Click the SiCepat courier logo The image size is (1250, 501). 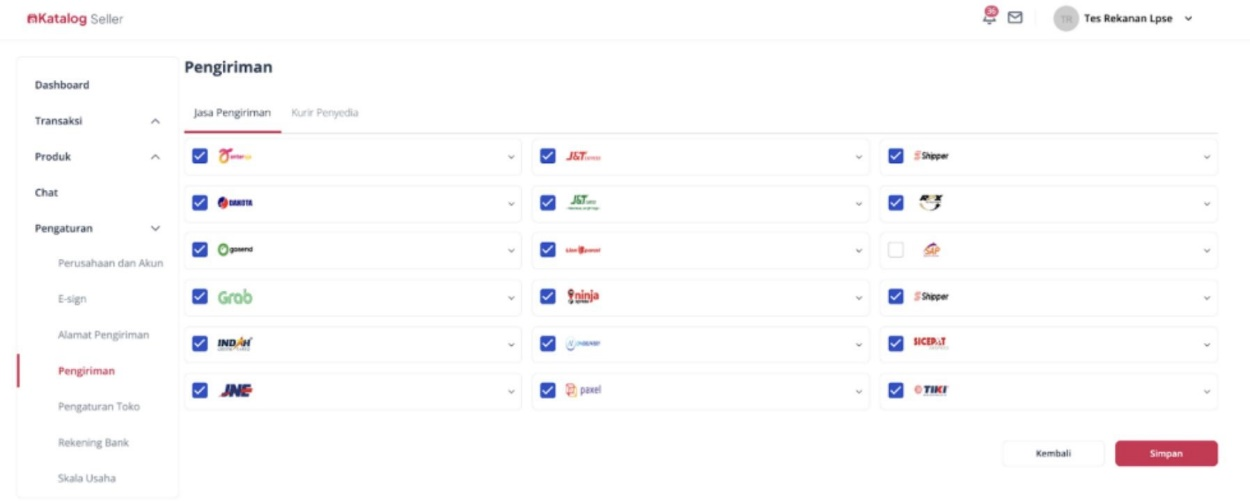tap(930, 343)
